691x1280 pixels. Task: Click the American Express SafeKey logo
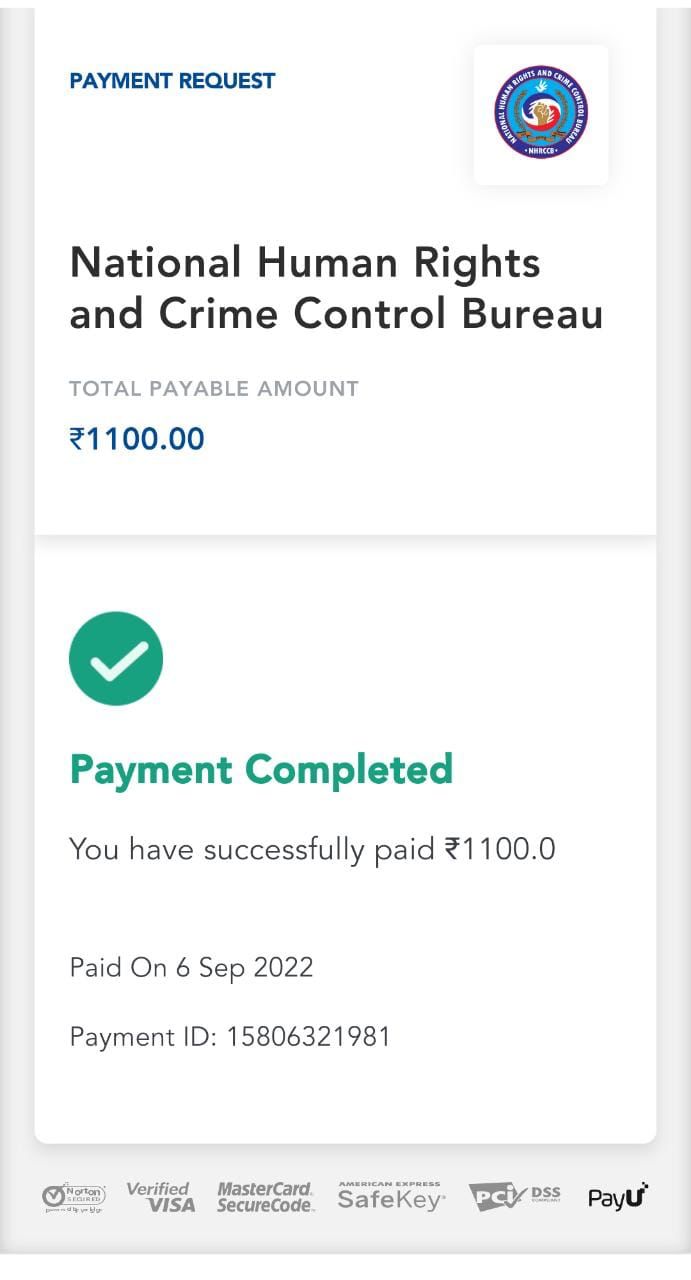click(x=391, y=1196)
